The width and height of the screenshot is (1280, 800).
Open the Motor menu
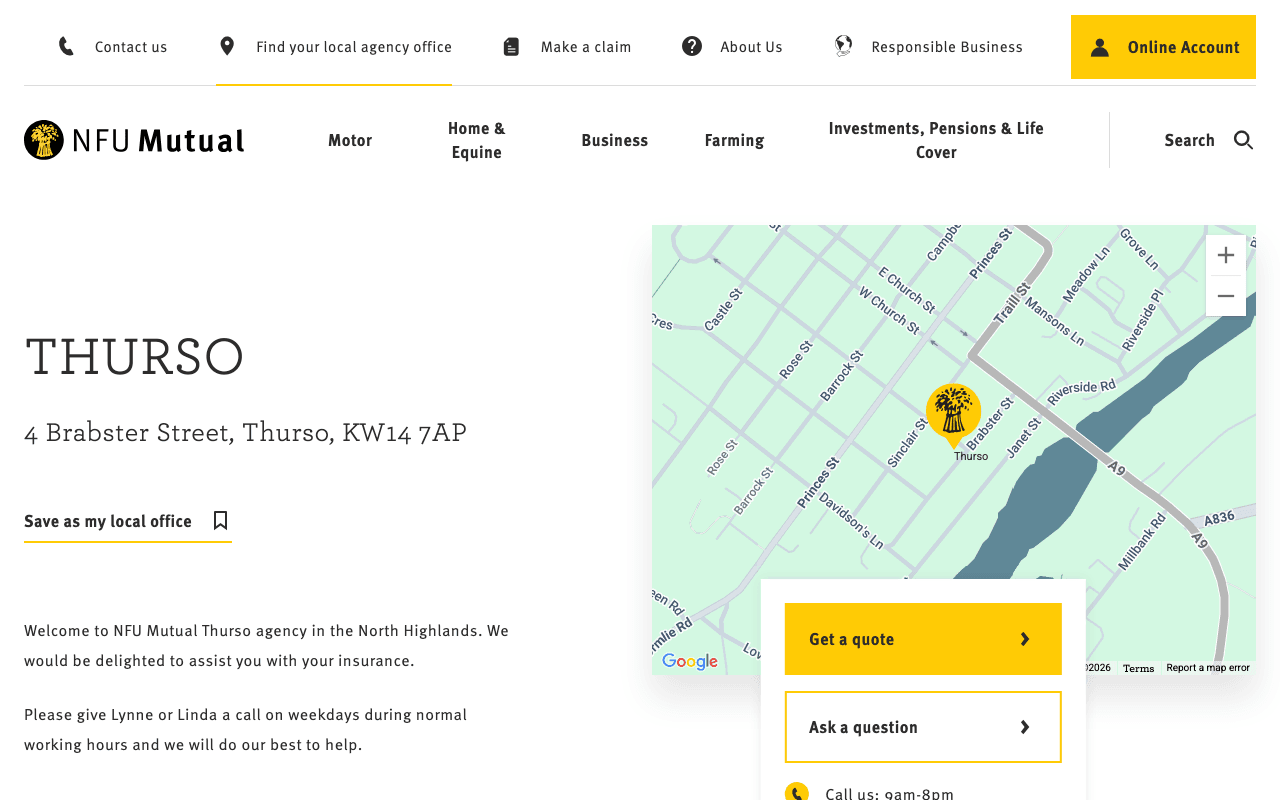(x=350, y=140)
